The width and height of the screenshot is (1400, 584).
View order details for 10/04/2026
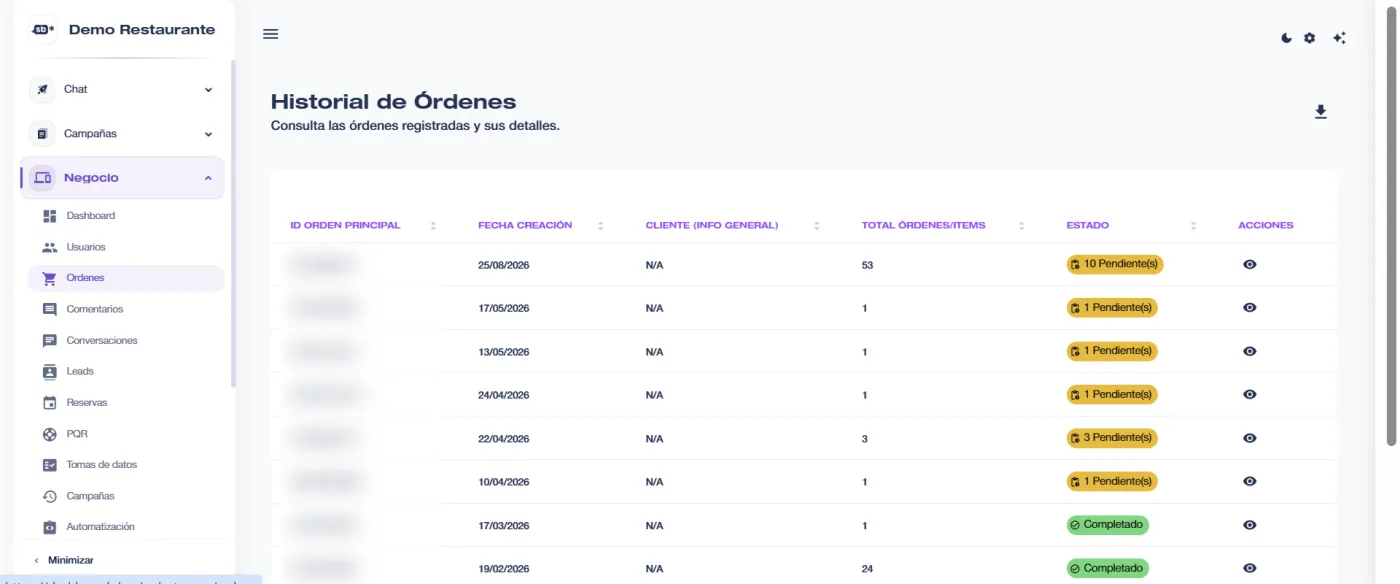1249,481
